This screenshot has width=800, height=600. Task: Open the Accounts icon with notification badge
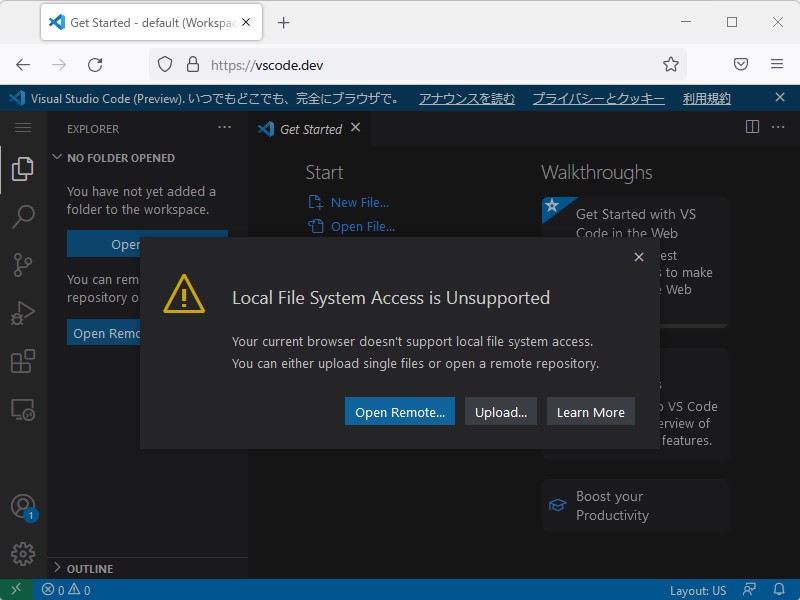tap(22, 506)
